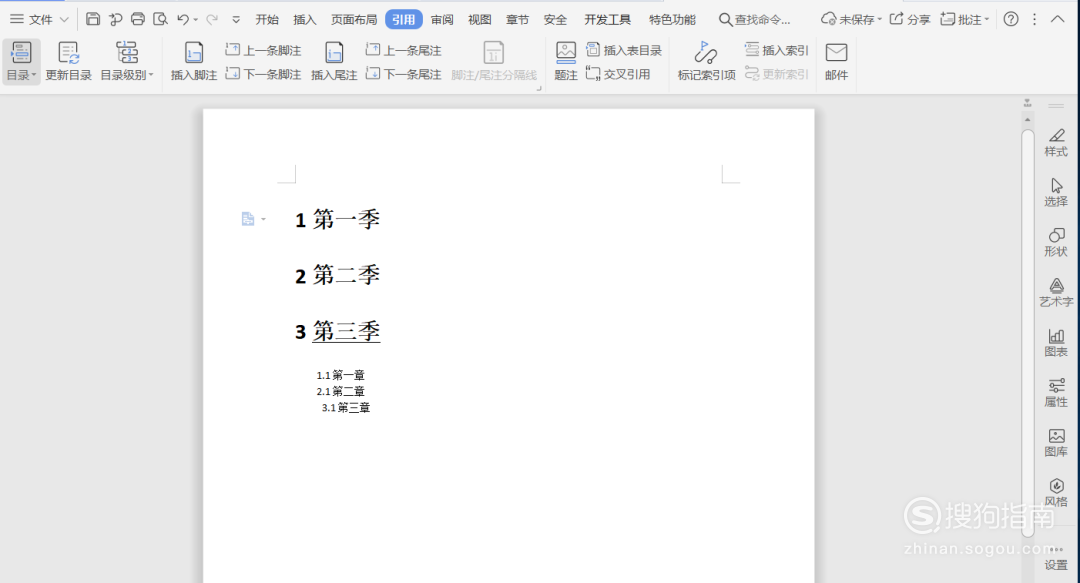Open the 图库 gallery side panel
1080x583 pixels.
click(1056, 443)
